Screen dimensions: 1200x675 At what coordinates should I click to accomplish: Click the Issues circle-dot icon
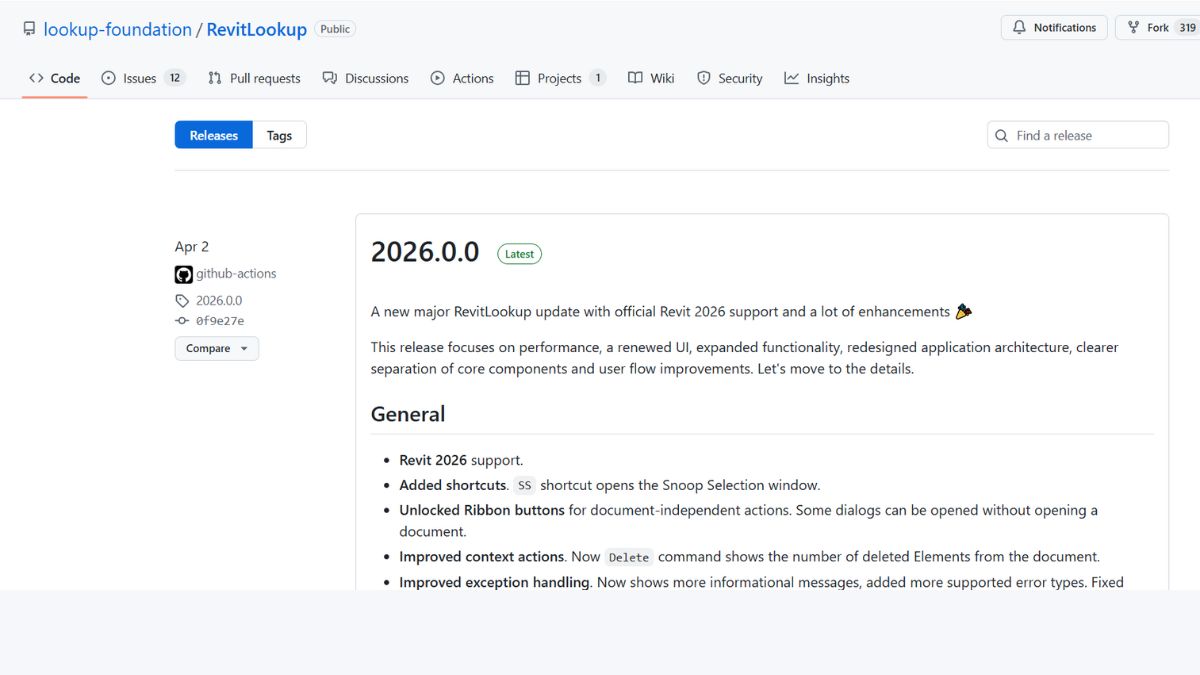tap(109, 78)
